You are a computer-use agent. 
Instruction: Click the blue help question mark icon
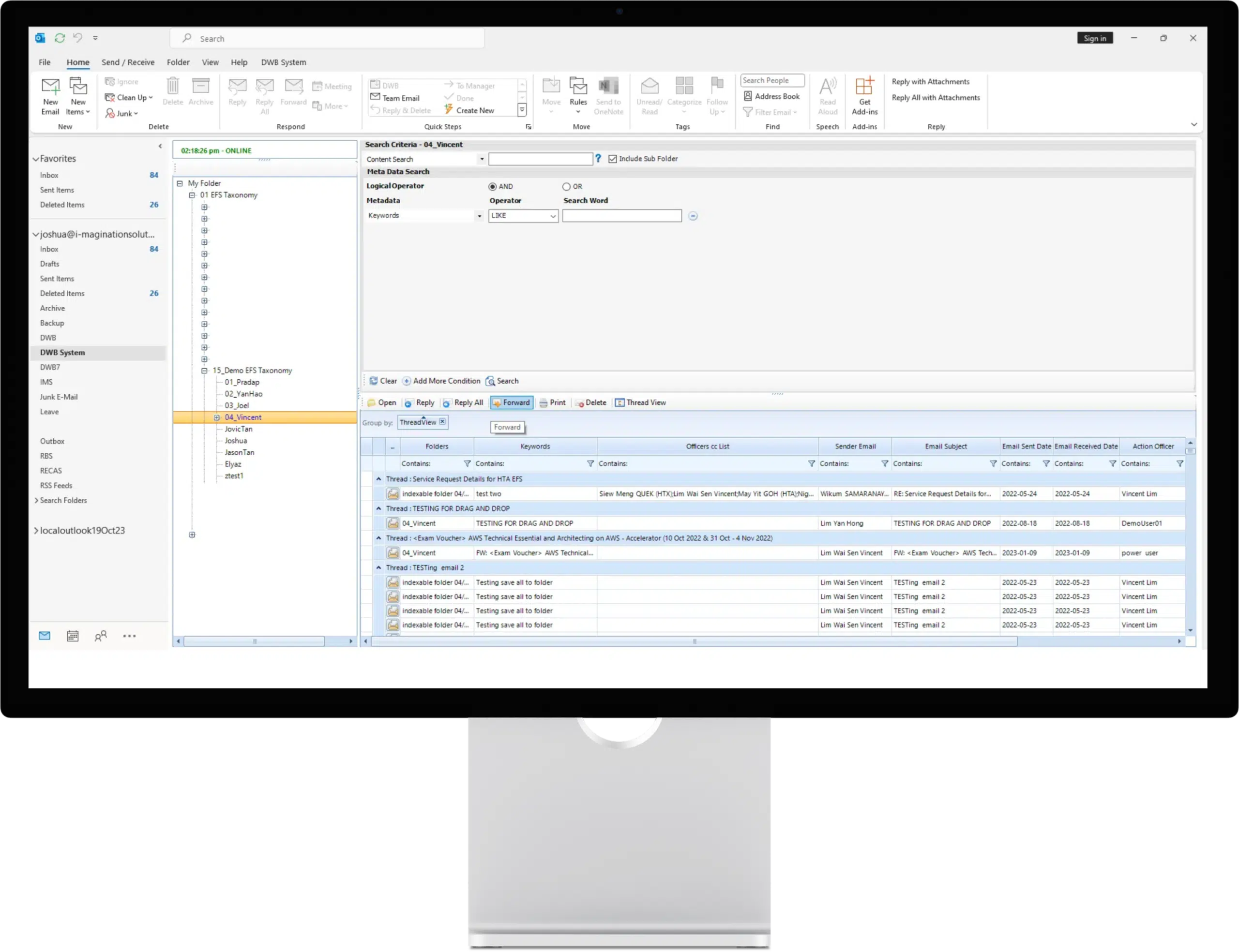click(x=598, y=159)
